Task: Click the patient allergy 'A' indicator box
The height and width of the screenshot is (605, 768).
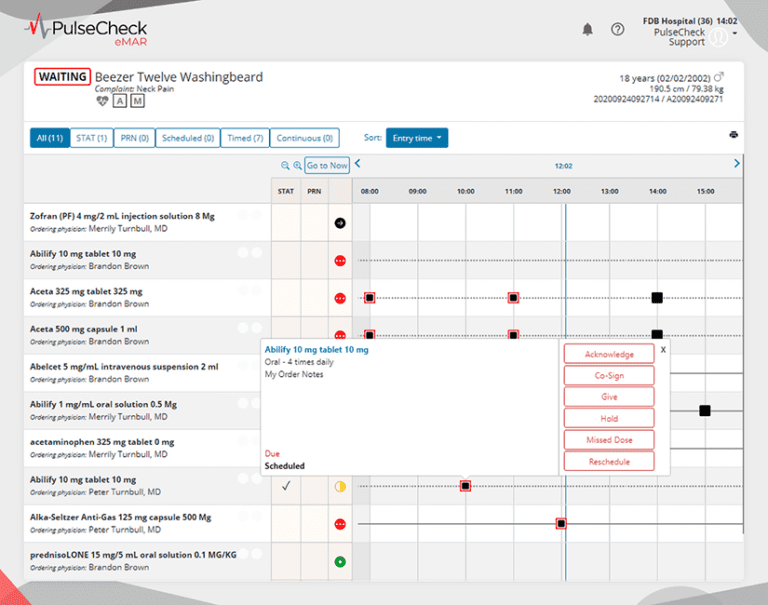Action: (x=120, y=101)
